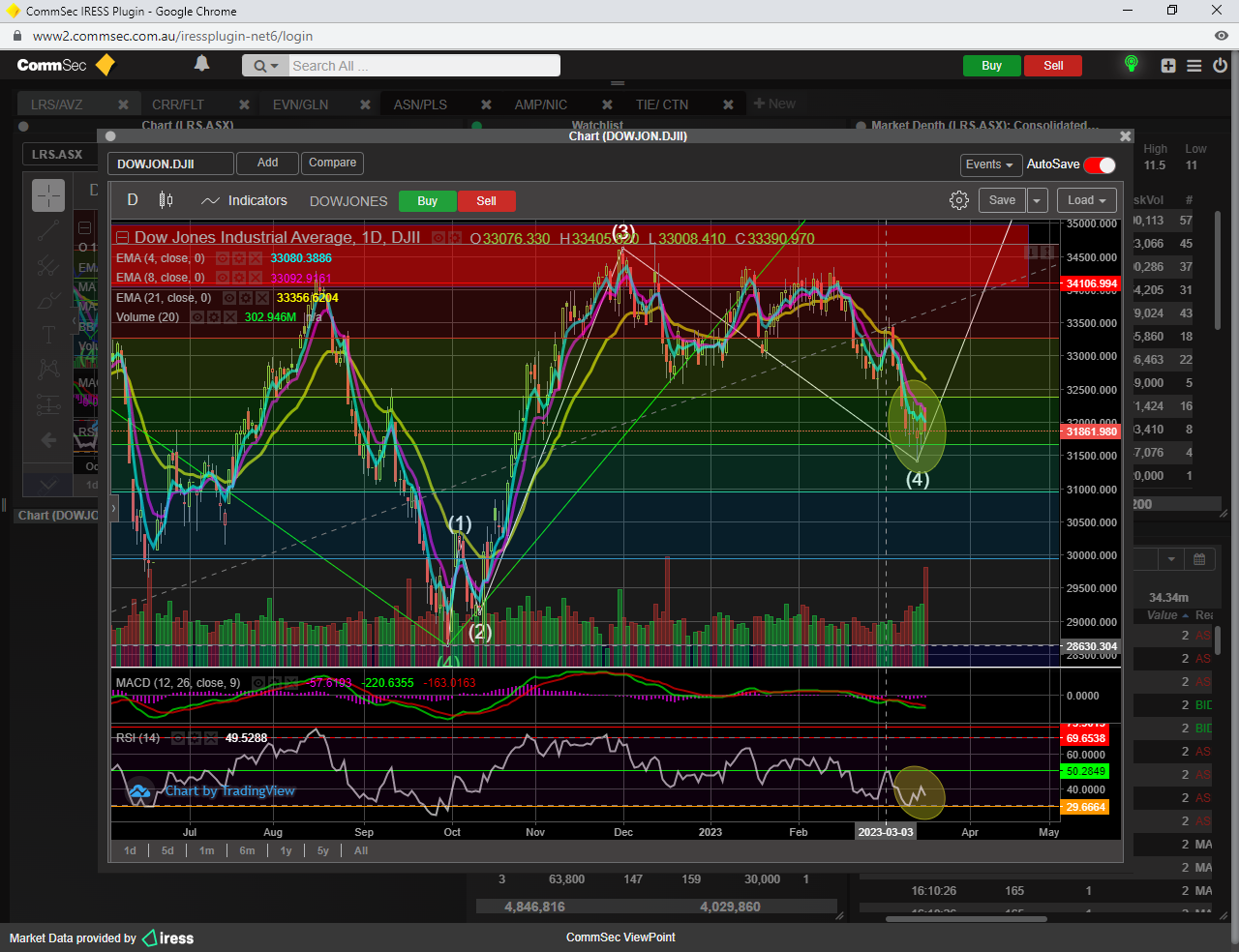Click the candlestick chart style icon
This screenshot has width=1239, height=952.
coord(166,200)
